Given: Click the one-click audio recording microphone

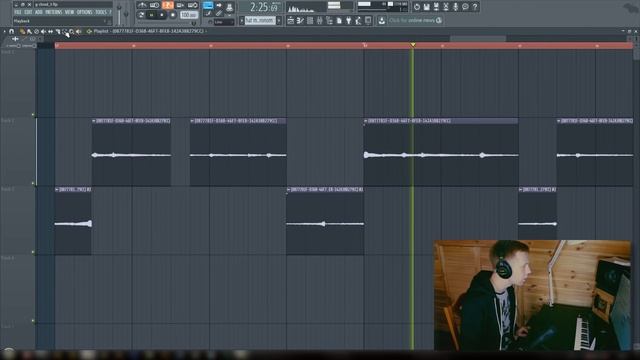Looking at the screenshot, I should (455, 7).
